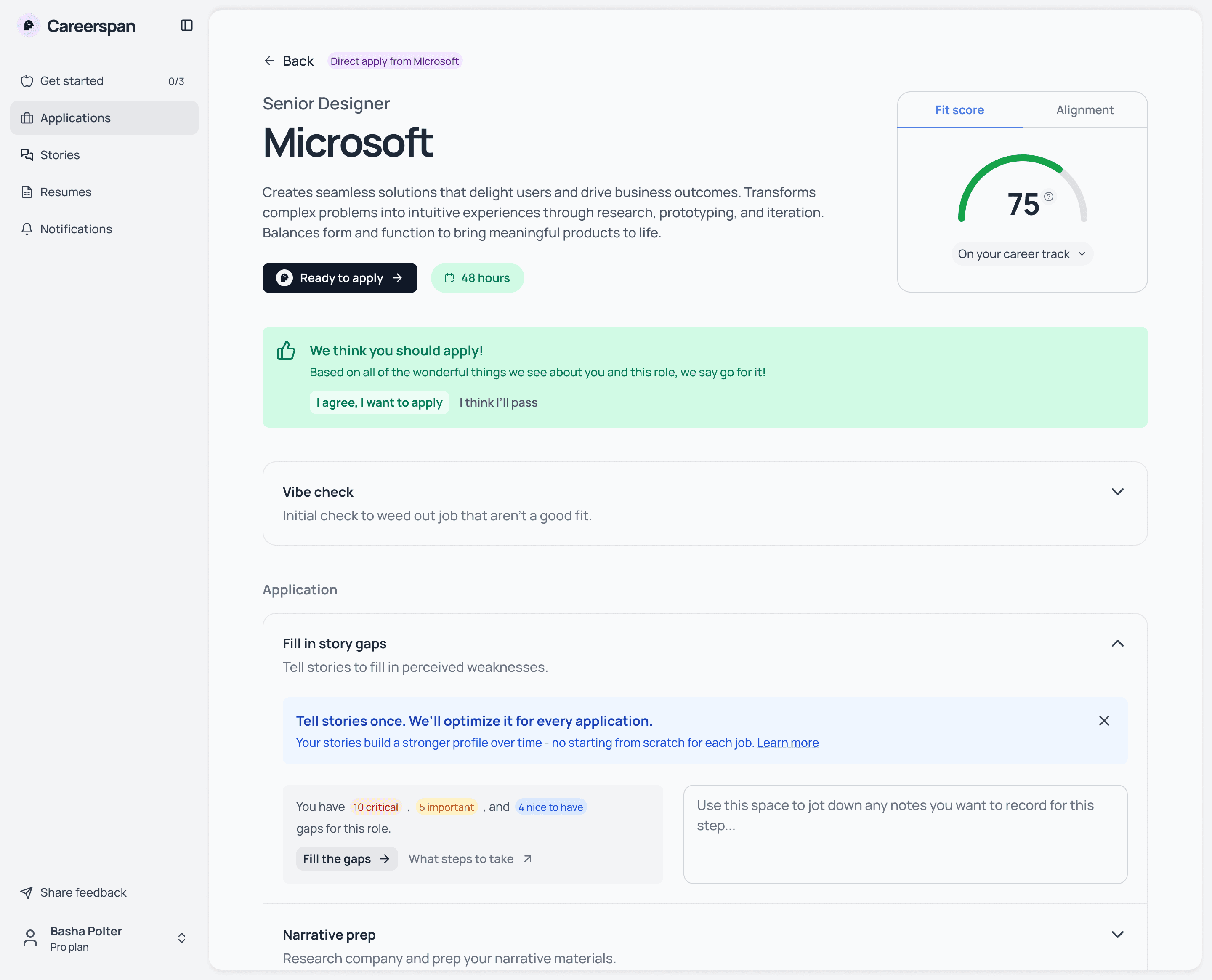1212x980 pixels.
Task: Click the 75 fit score gauge
Action: (1022, 202)
